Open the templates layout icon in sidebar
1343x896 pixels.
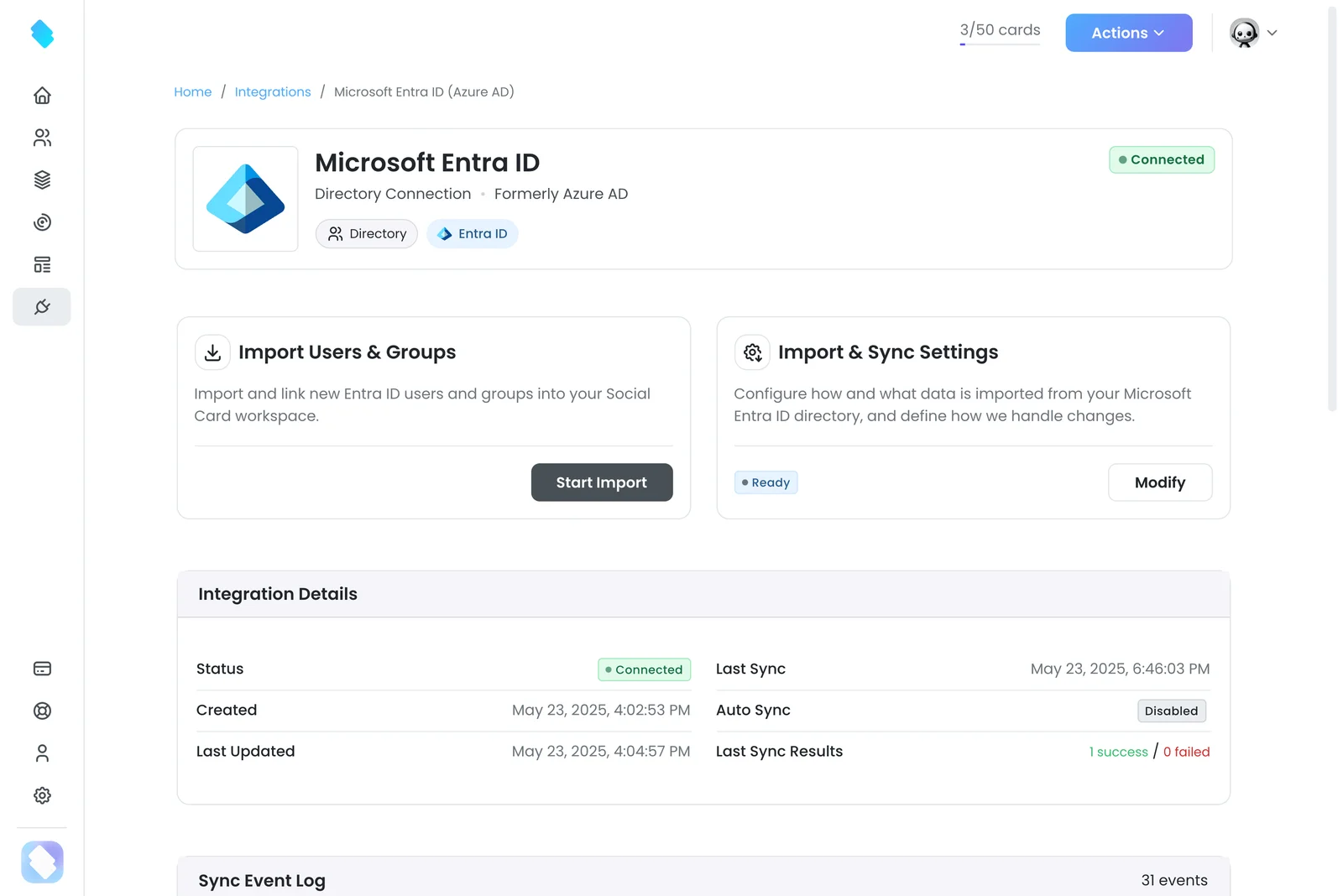[42, 265]
